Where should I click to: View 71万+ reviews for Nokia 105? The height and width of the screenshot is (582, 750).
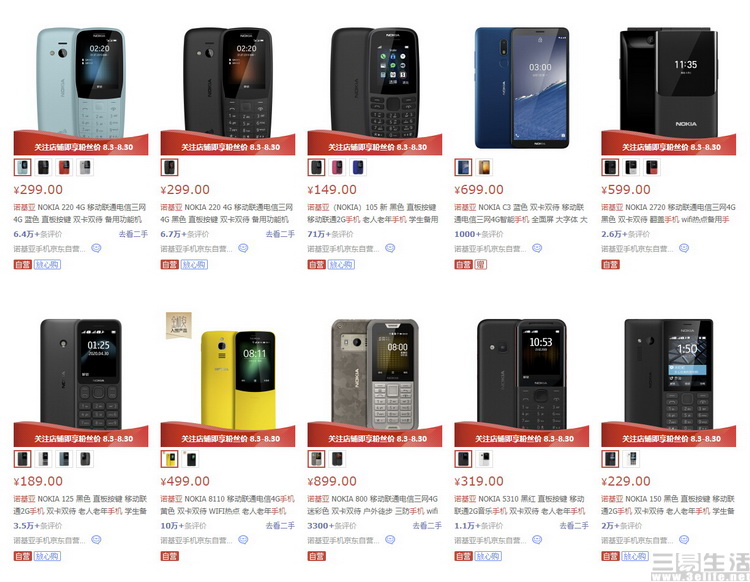pos(330,234)
